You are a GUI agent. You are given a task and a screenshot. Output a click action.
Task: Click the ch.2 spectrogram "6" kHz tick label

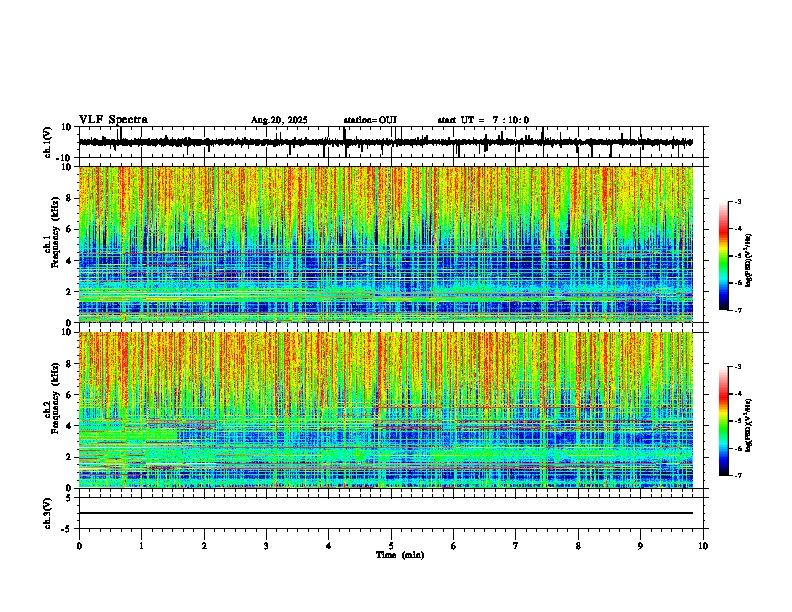click(x=69, y=395)
